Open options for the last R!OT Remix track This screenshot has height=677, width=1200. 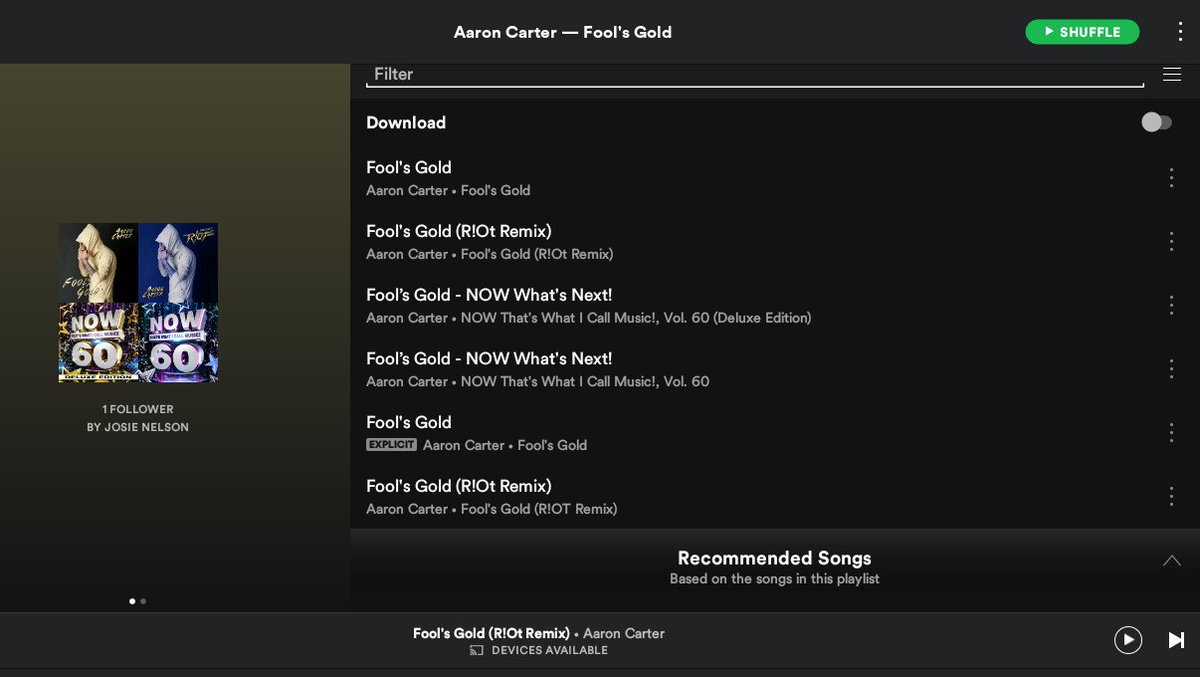point(1171,496)
